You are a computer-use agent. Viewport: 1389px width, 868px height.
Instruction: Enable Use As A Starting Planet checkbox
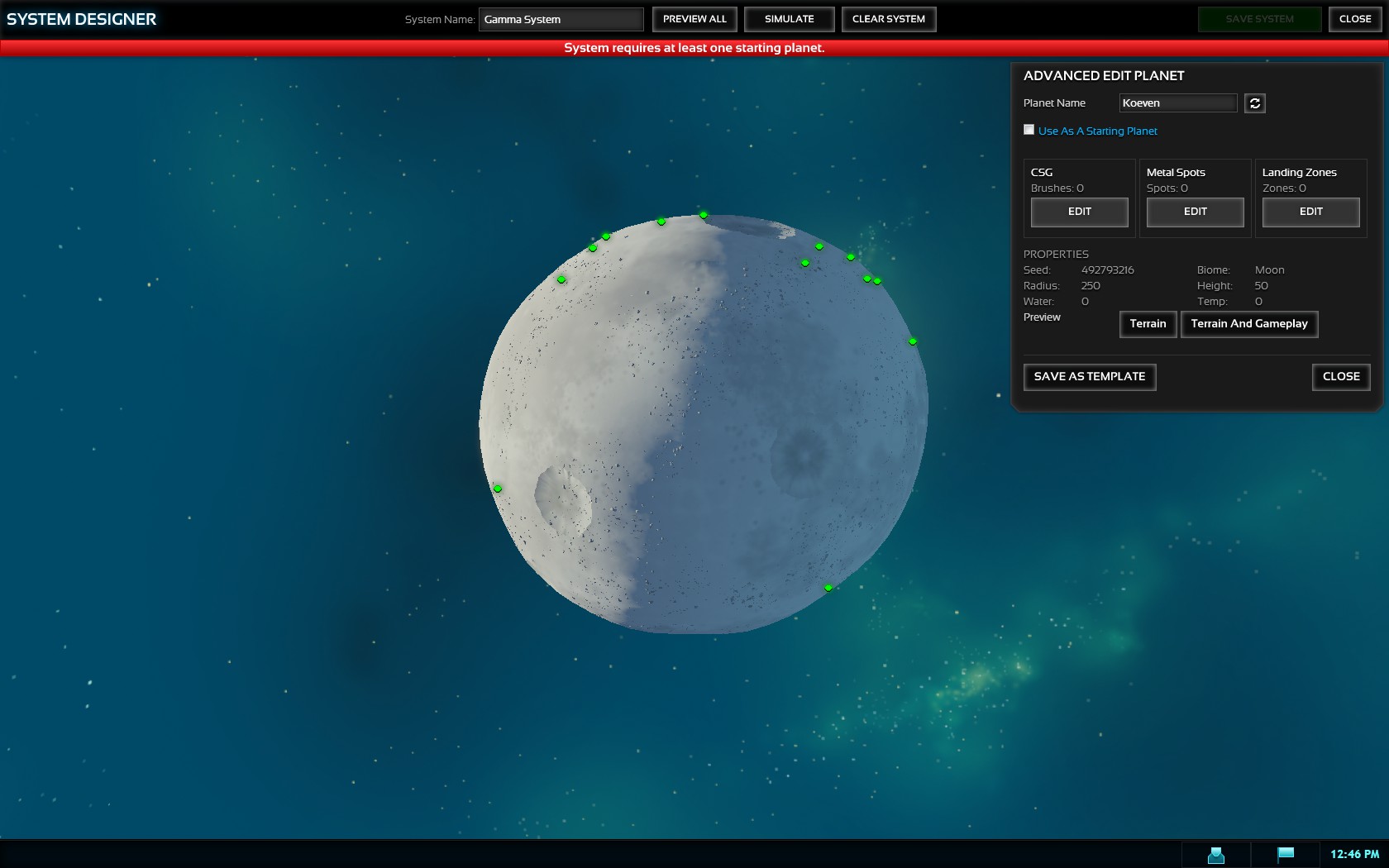click(x=1029, y=130)
